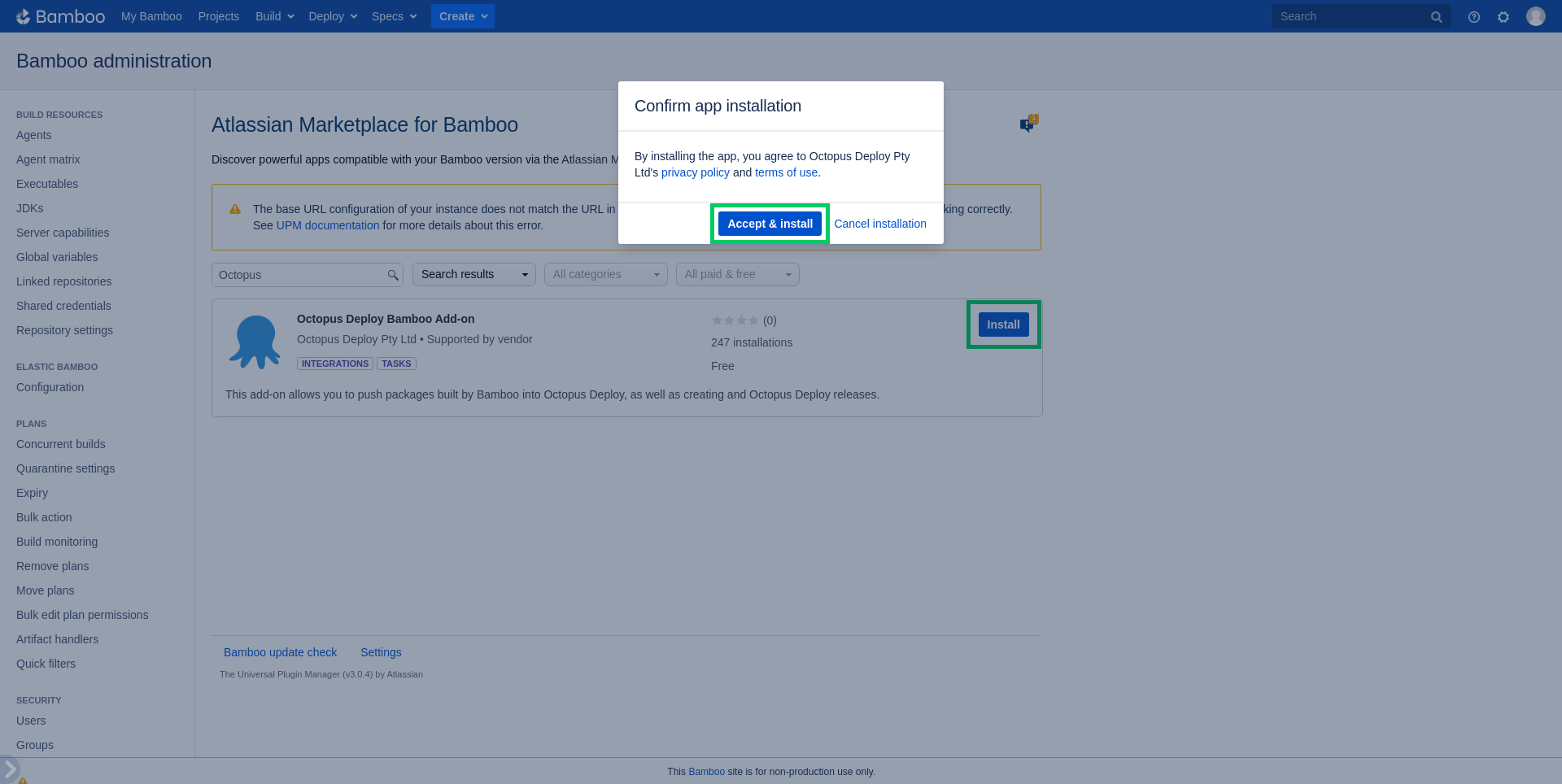Image resolution: width=1562 pixels, height=784 pixels.
Task: Open Octopus Deploy Bamboo Add-on title
Action: (386, 319)
